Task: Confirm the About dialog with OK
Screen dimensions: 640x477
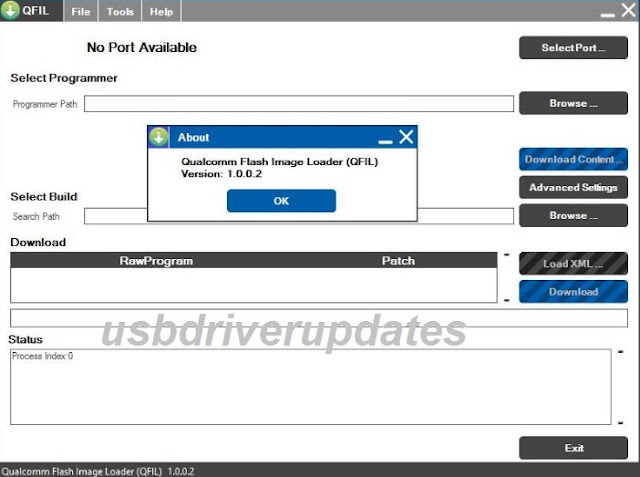Action: pos(281,201)
